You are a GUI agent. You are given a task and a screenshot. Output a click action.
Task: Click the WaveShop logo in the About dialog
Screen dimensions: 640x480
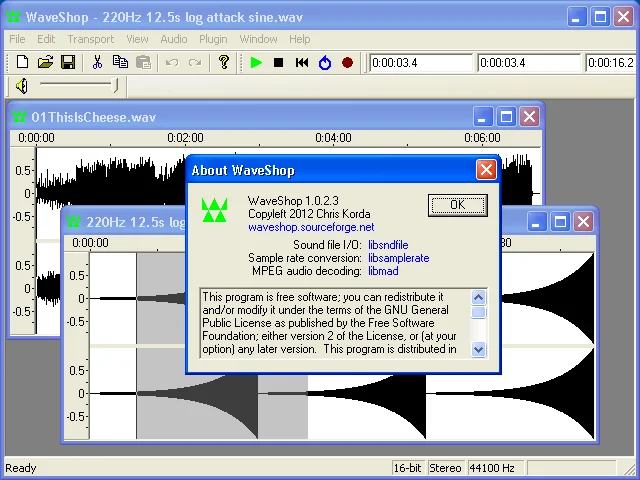tap(214, 210)
